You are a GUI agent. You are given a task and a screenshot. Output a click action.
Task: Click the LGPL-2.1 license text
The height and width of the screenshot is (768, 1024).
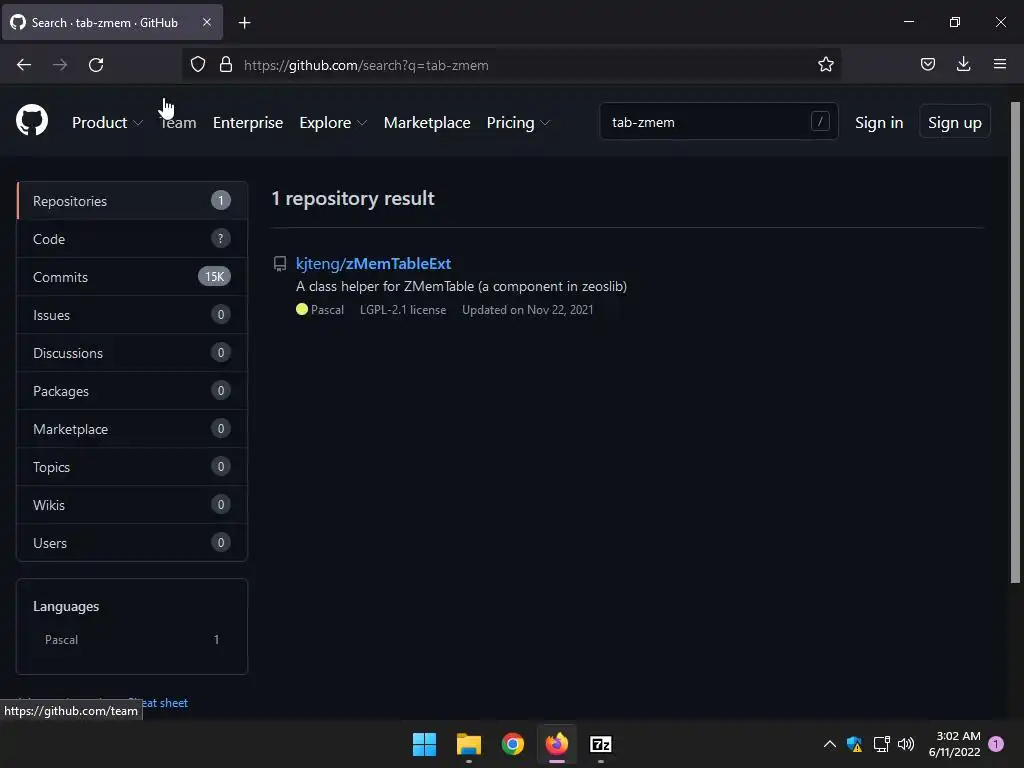pyautogui.click(x=403, y=310)
